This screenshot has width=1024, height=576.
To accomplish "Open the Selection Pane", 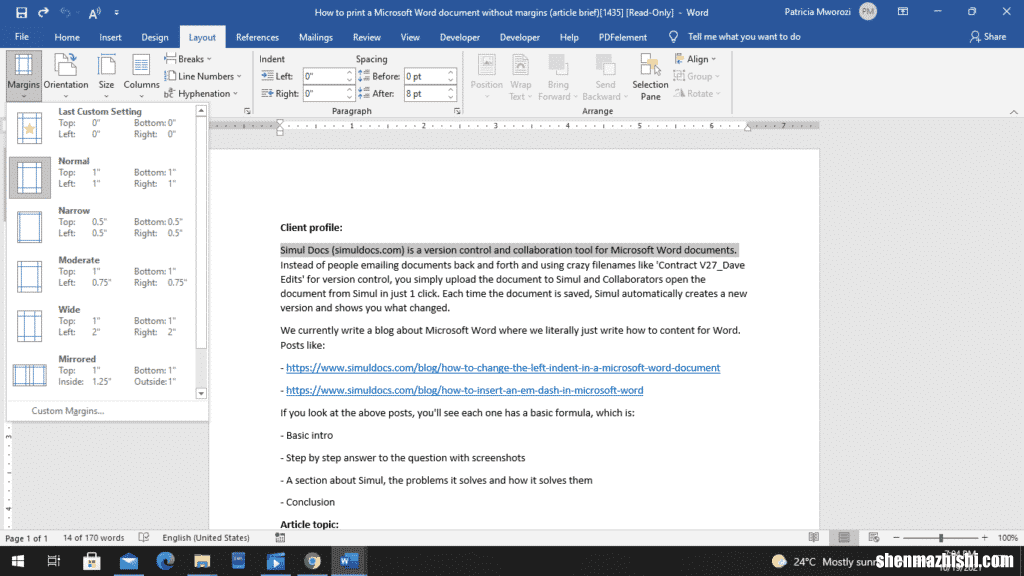I will click(x=650, y=77).
